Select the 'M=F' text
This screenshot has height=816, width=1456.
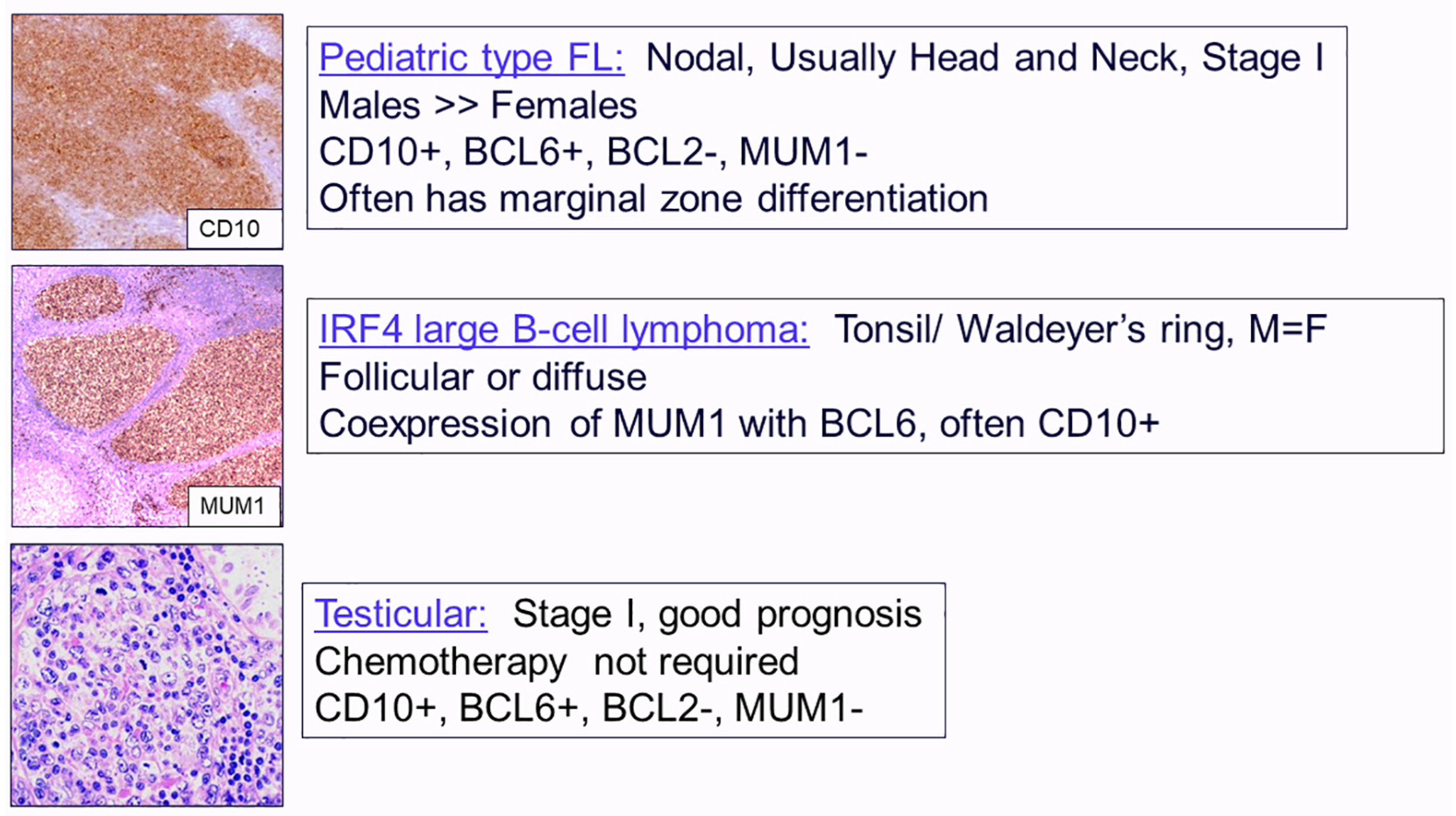[1287, 329]
